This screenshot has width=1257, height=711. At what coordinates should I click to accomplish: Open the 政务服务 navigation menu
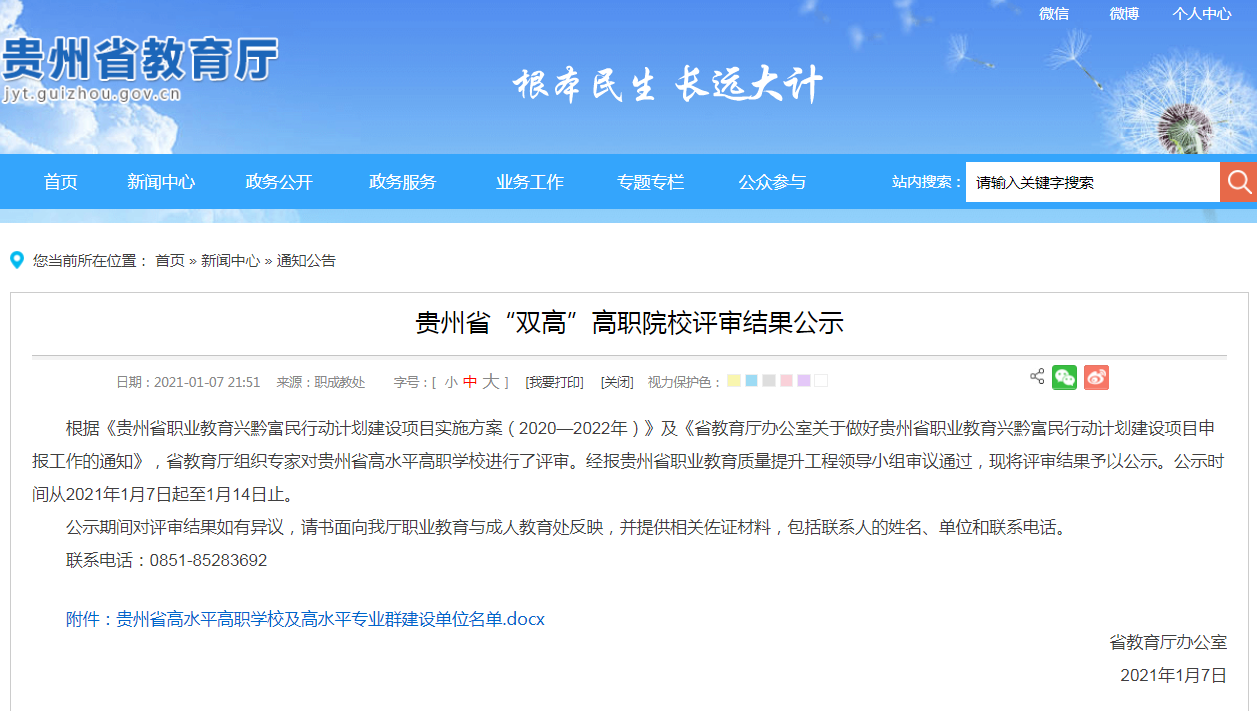pyautogui.click(x=402, y=181)
